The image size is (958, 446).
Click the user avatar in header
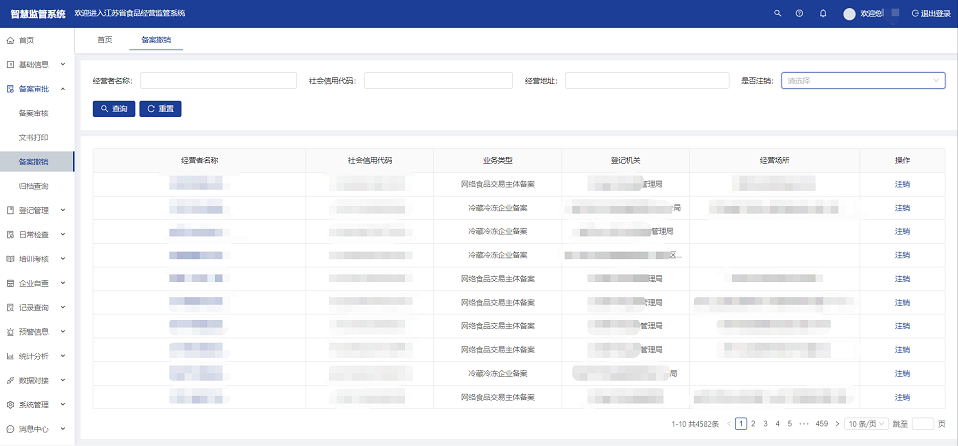point(850,14)
